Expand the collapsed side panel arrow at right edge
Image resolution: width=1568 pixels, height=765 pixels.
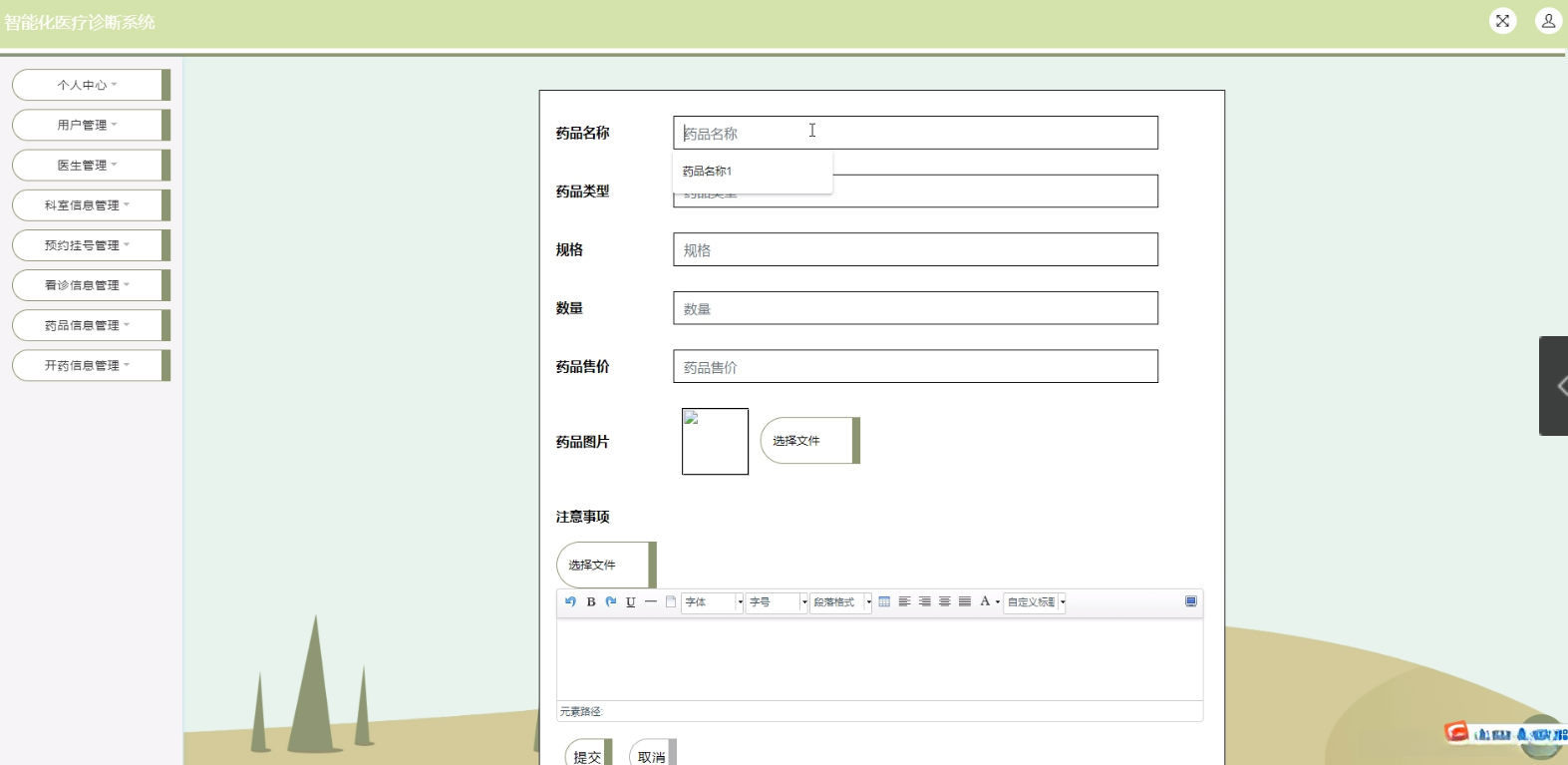(1555, 386)
